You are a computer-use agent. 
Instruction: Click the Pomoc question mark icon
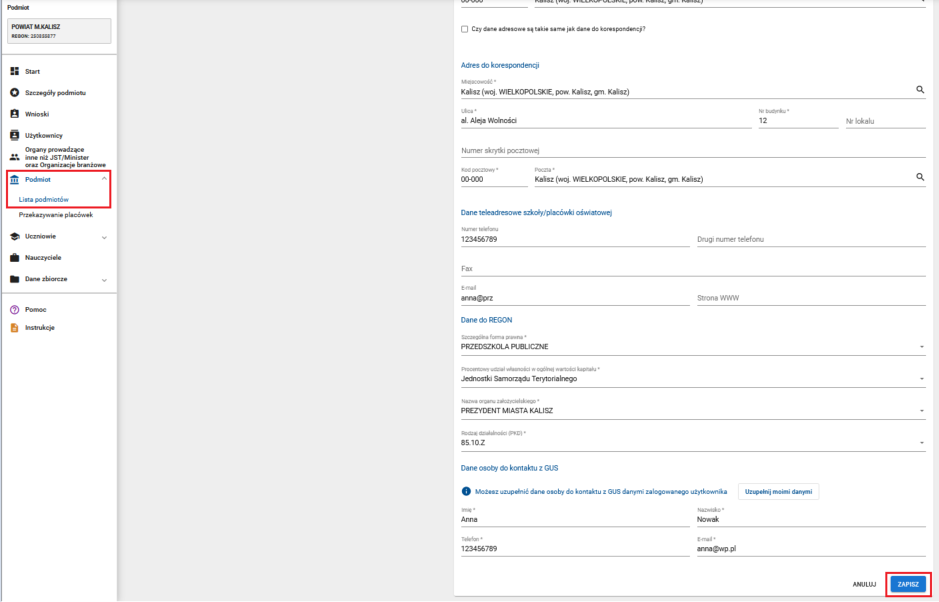pos(14,309)
